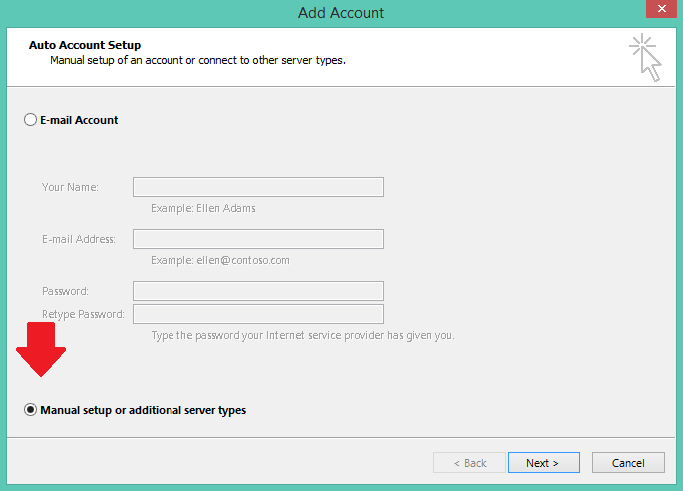Select the E-mail Account radio button
This screenshot has height=491, width=683.
(30, 120)
